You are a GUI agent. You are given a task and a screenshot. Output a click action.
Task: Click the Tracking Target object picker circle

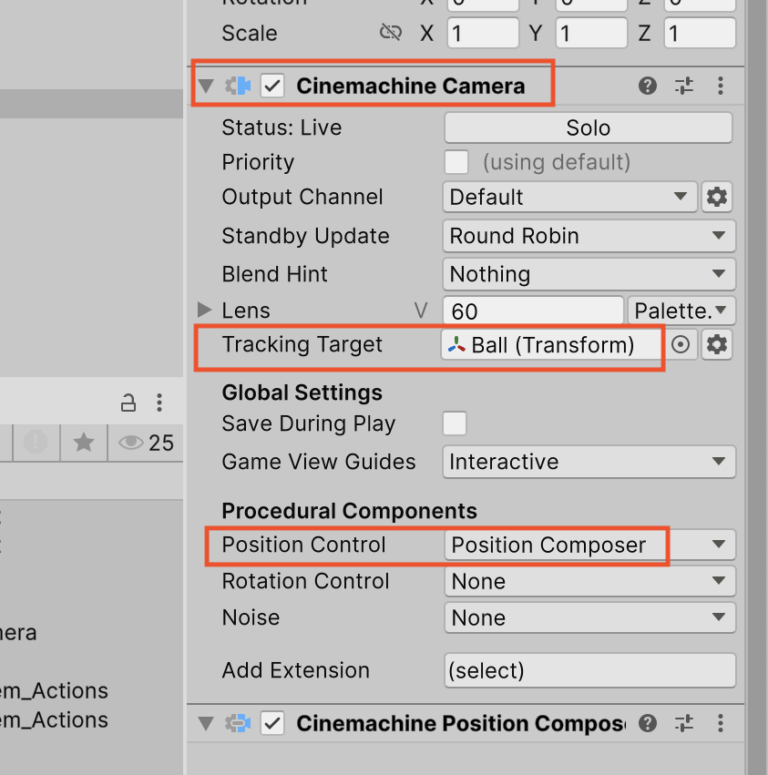(681, 345)
